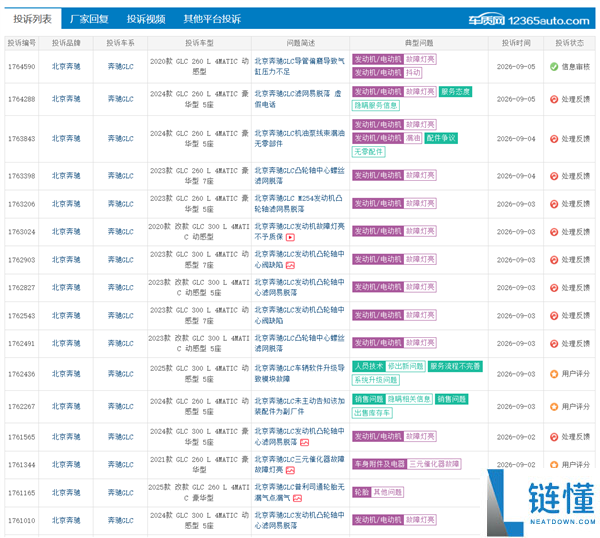Image resolution: width=600 pixels, height=538 pixels.
Task: Click the 漏油 tag in row 1763843
Action: pos(413,138)
